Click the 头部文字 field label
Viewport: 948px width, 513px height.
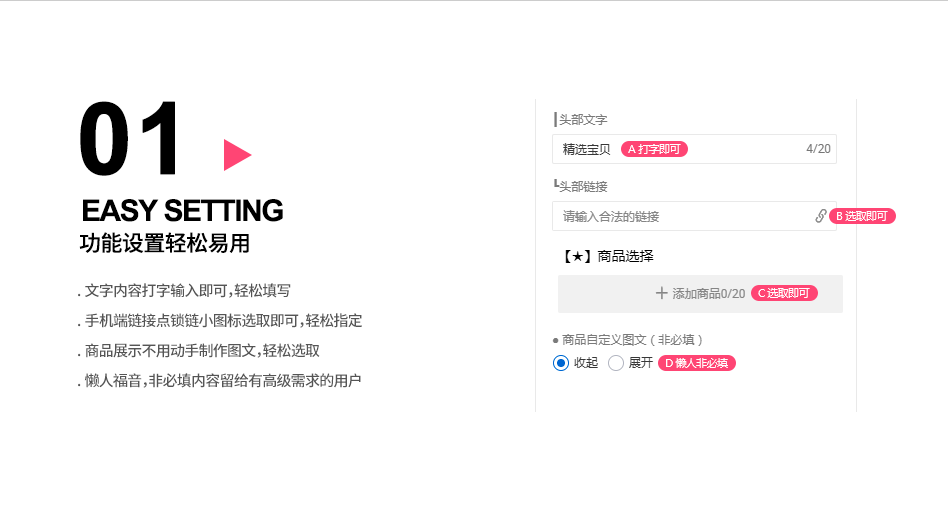[583, 120]
